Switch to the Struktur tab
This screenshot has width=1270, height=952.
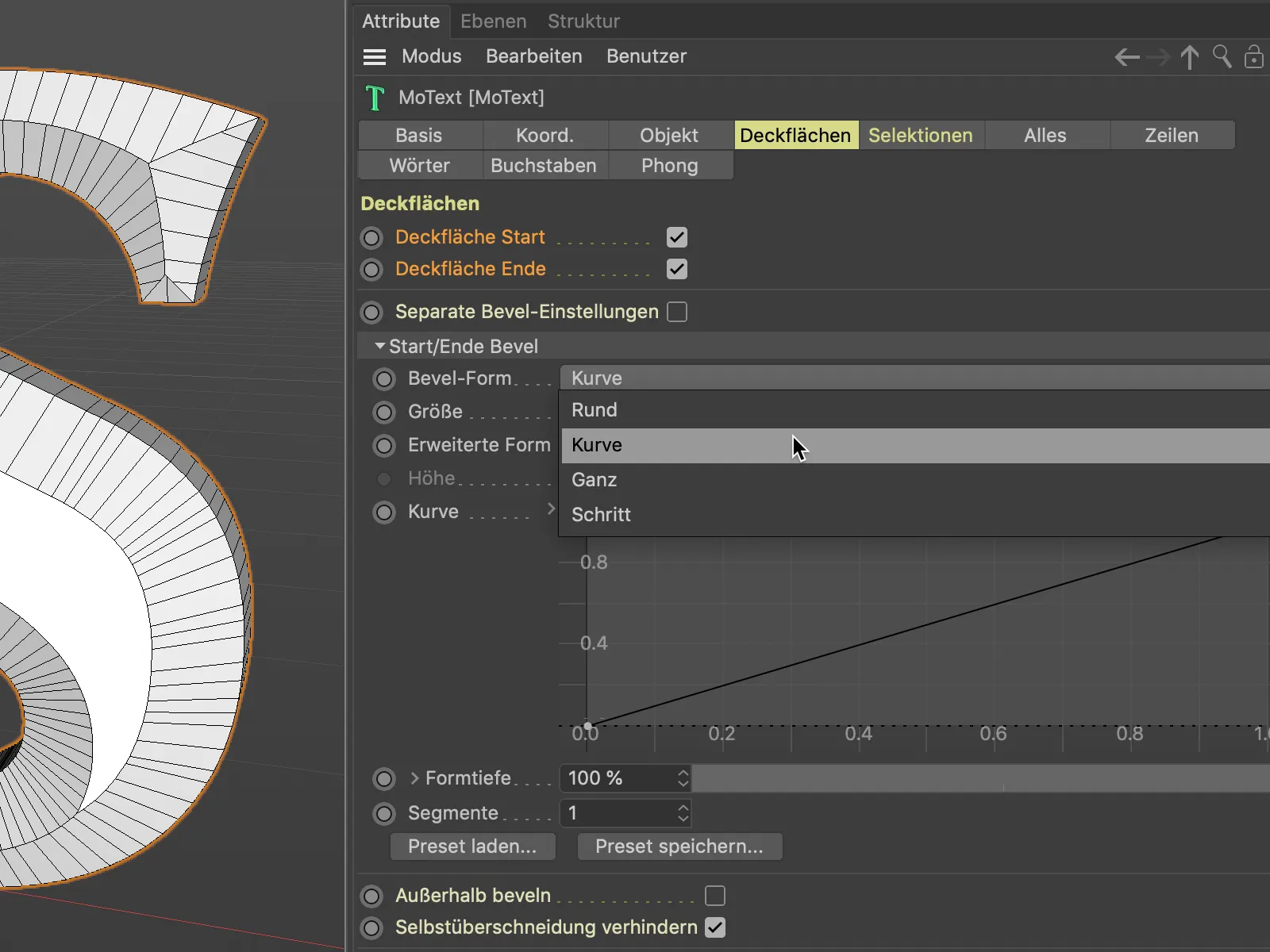click(583, 21)
